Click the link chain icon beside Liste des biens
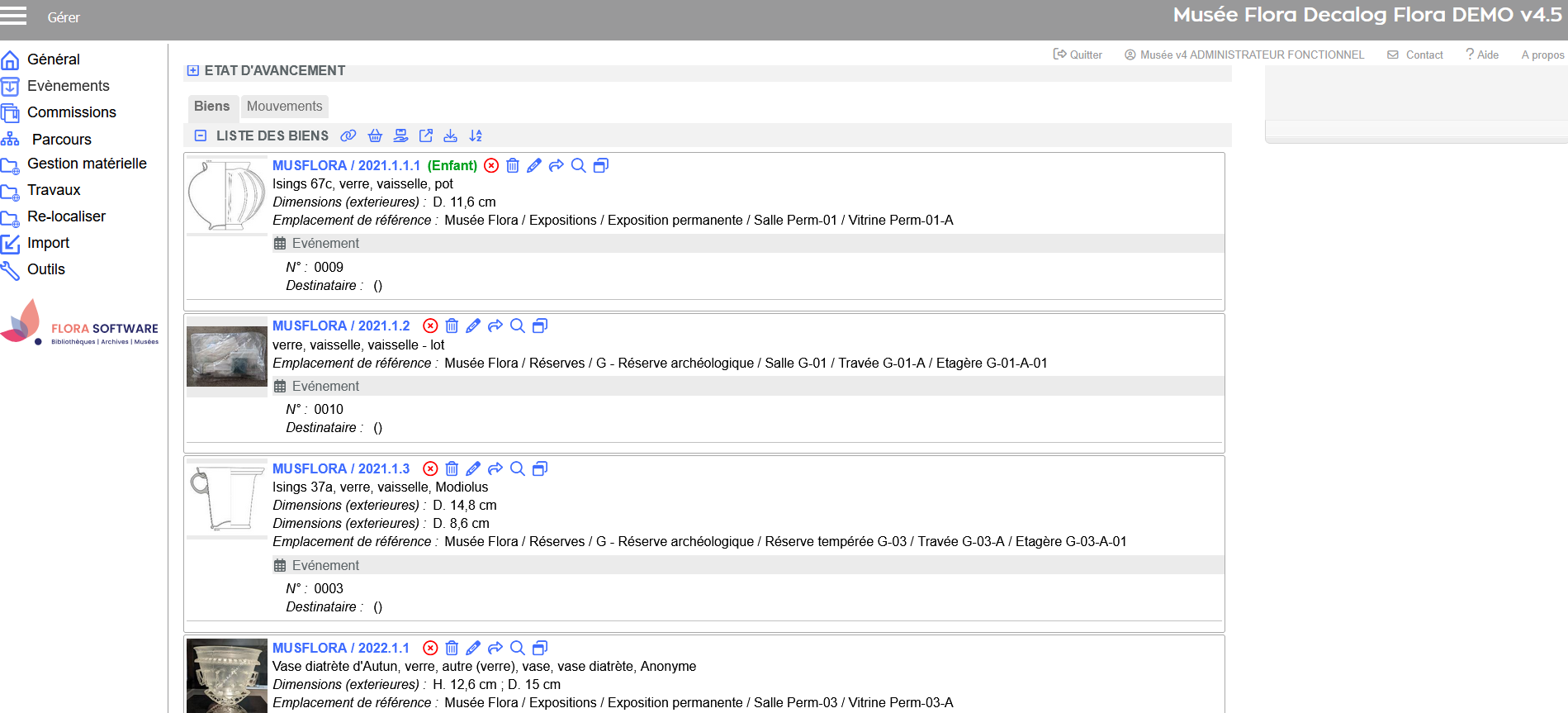 (x=348, y=135)
